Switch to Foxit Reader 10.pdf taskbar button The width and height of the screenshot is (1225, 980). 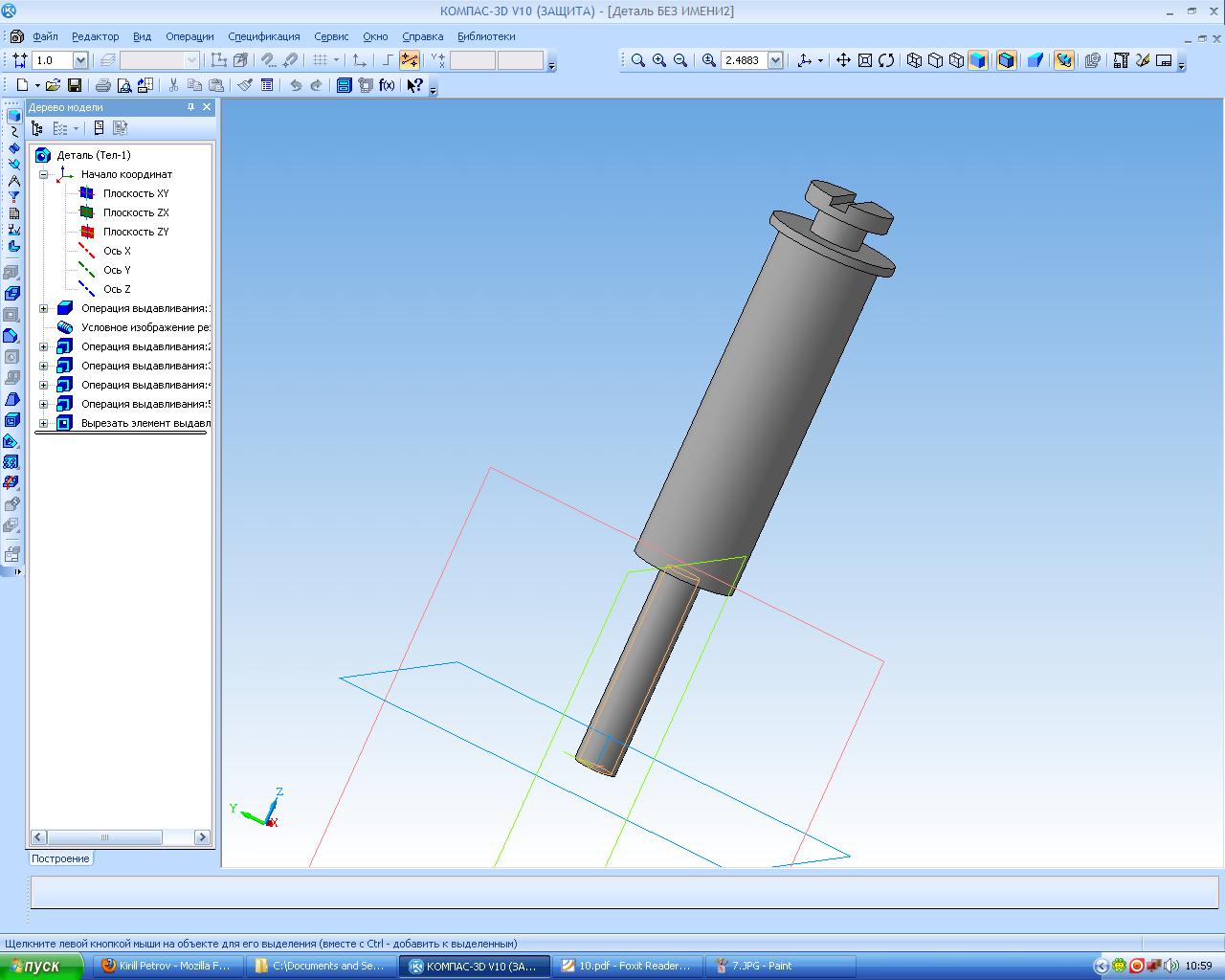pos(627,966)
